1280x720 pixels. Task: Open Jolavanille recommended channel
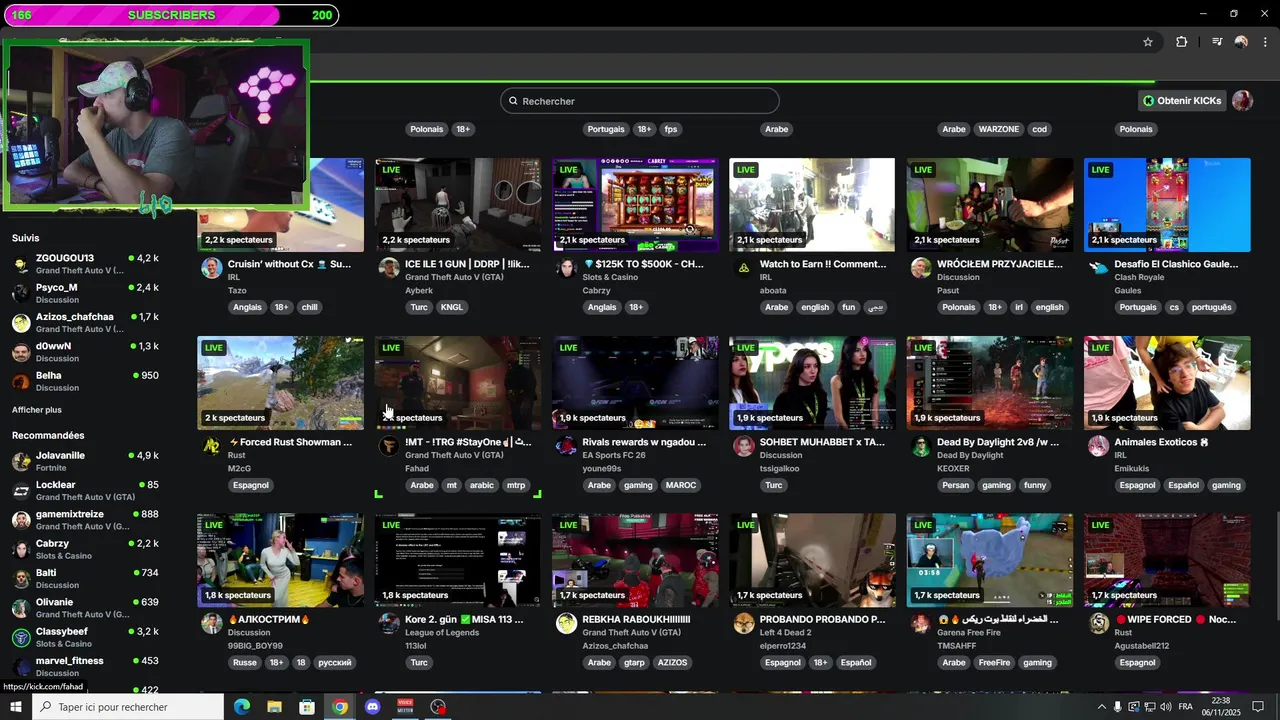coord(85,461)
